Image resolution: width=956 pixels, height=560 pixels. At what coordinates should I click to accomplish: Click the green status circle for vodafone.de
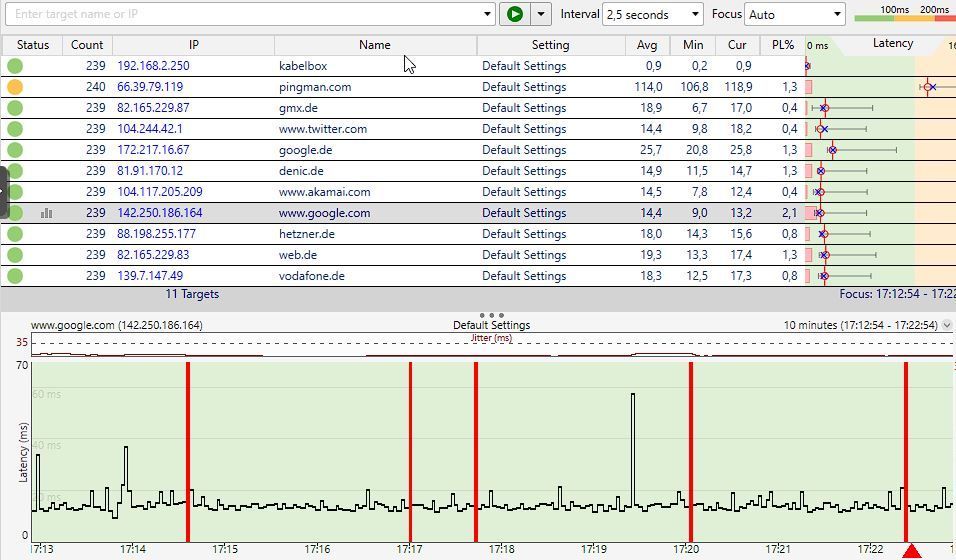15,276
